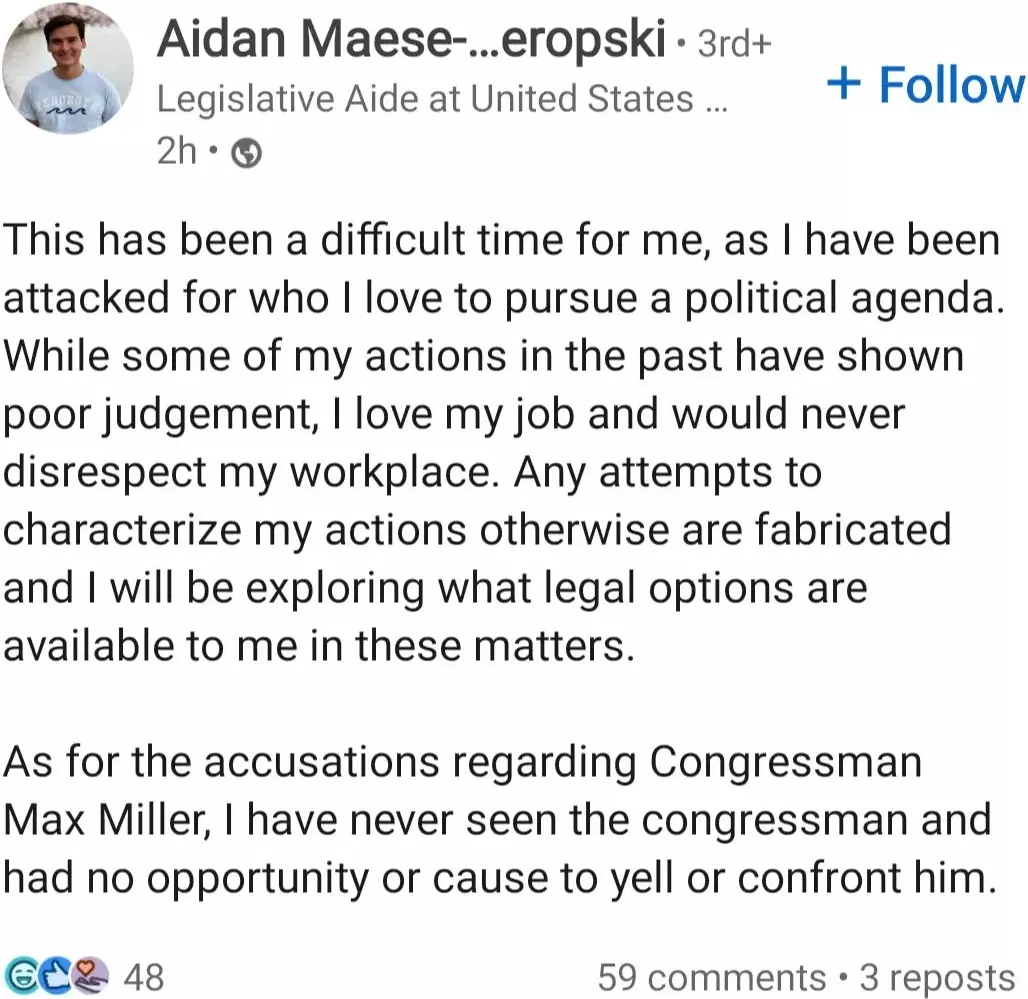Open the author name Aidan Maese-...eropski
This screenshot has width=1028, height=999.
411,40
